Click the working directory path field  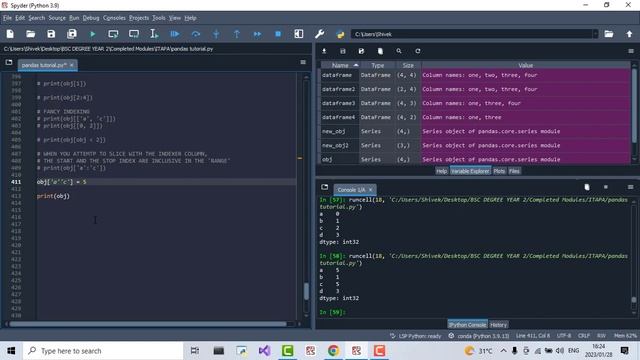(471, 34)
